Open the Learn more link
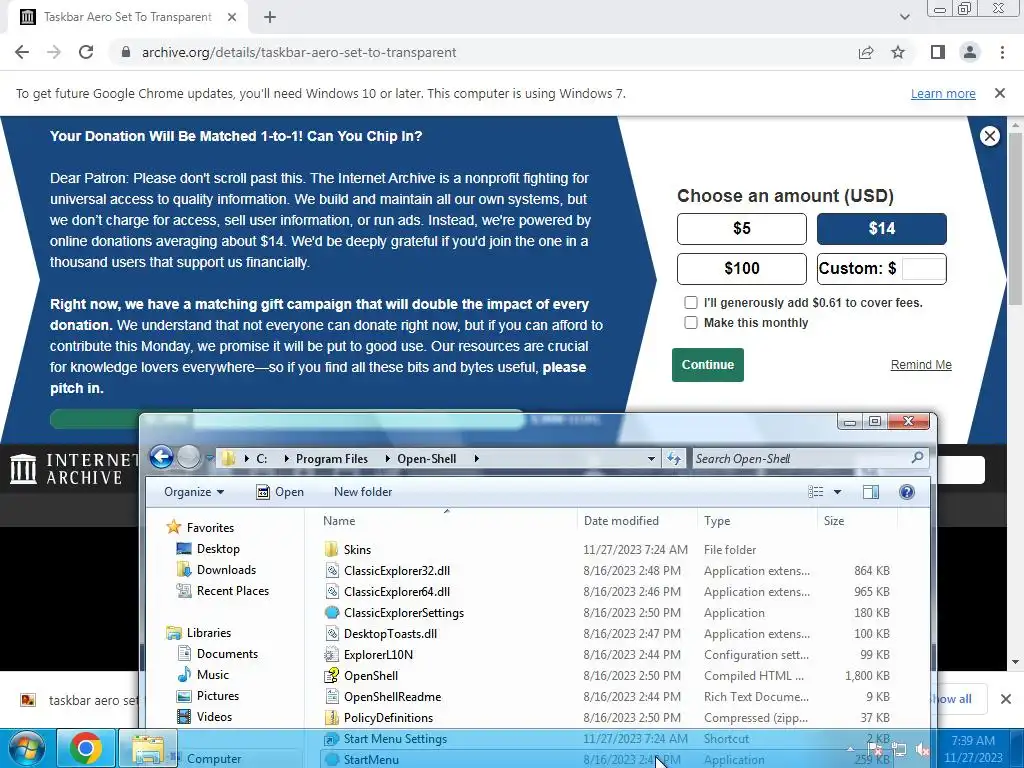Screen dimensions: 1024x768 point(943,93)
